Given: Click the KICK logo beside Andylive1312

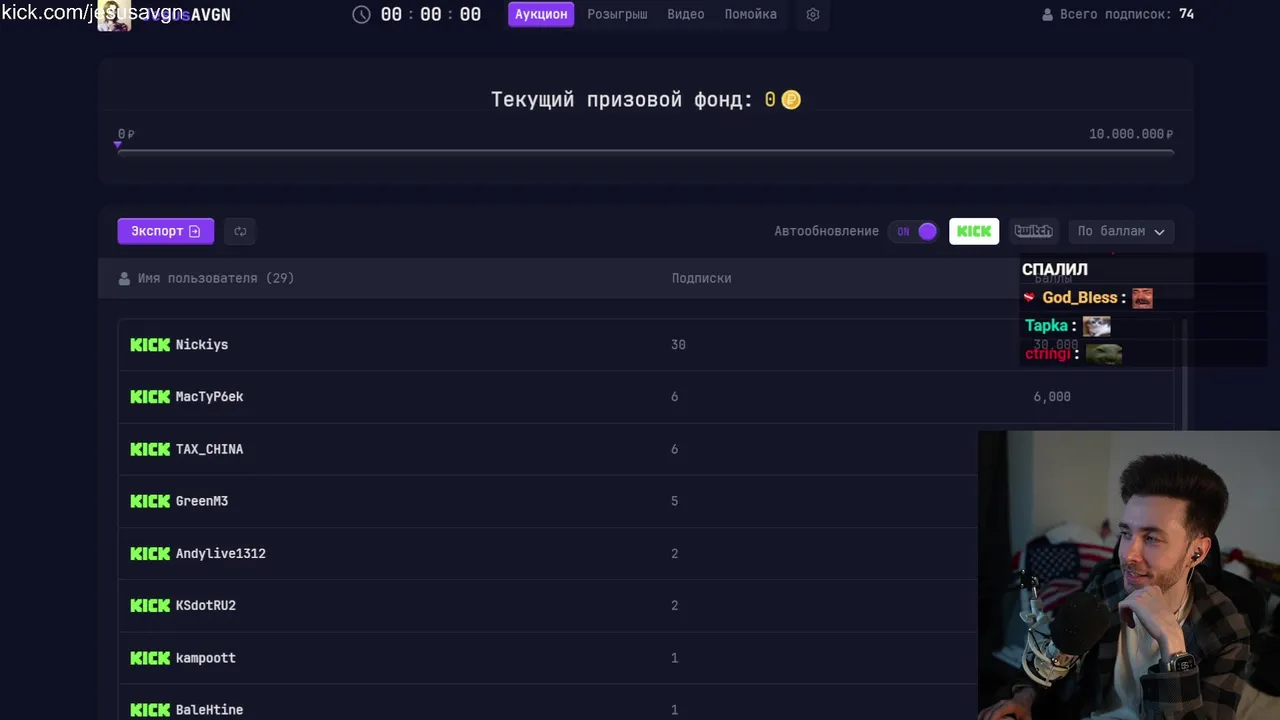Looking at the screenshot, I should click(150, 553).
